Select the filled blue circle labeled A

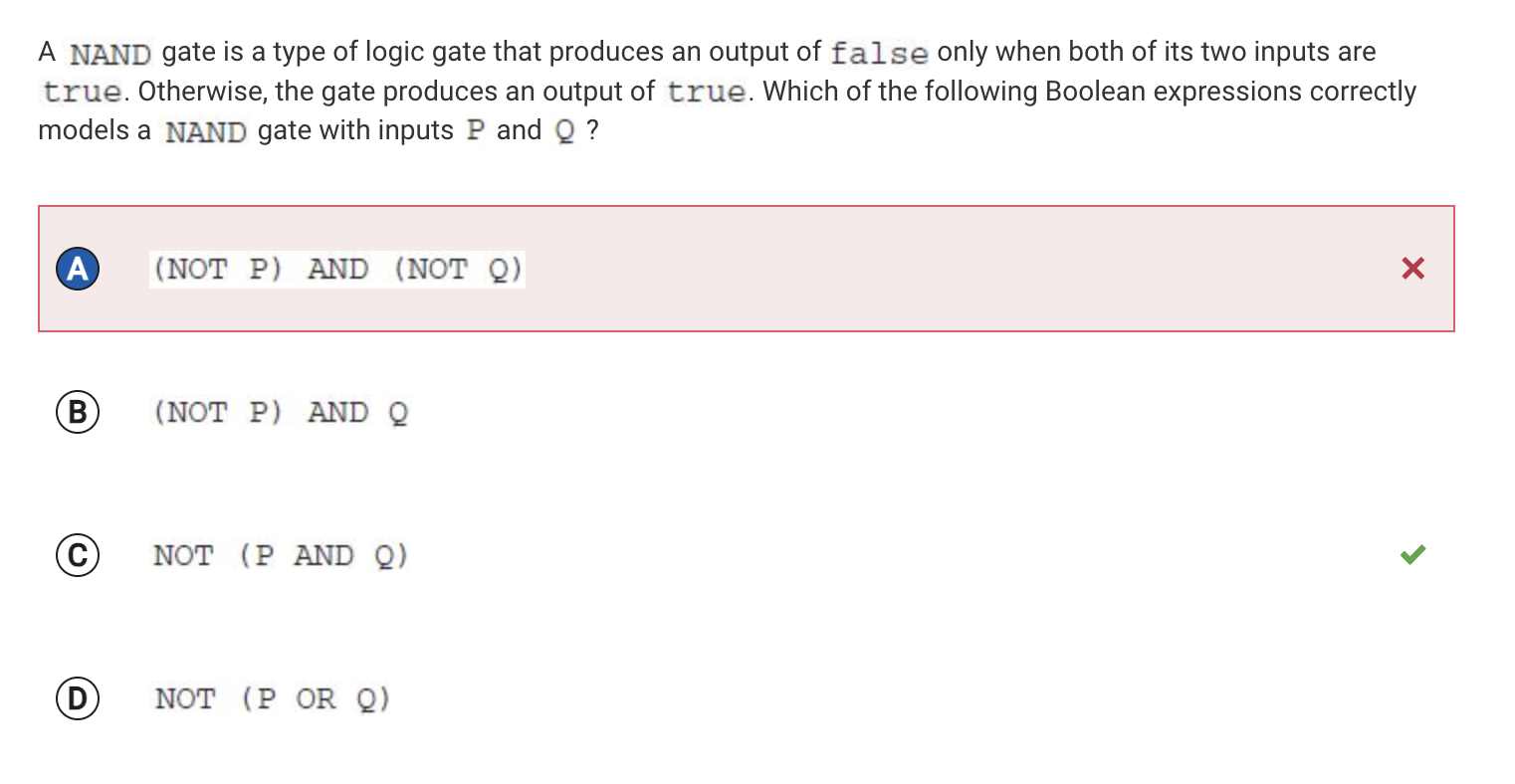(x=78, y=269)
